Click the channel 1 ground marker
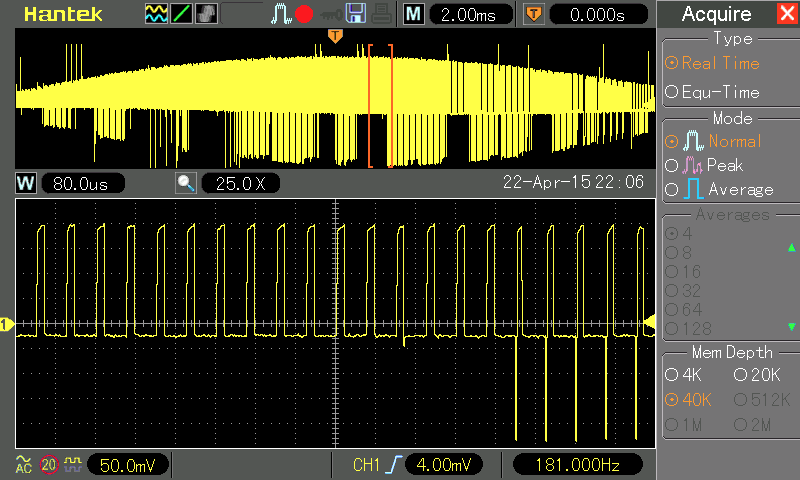This screenshot has width=800, height=480. (7, 324)
